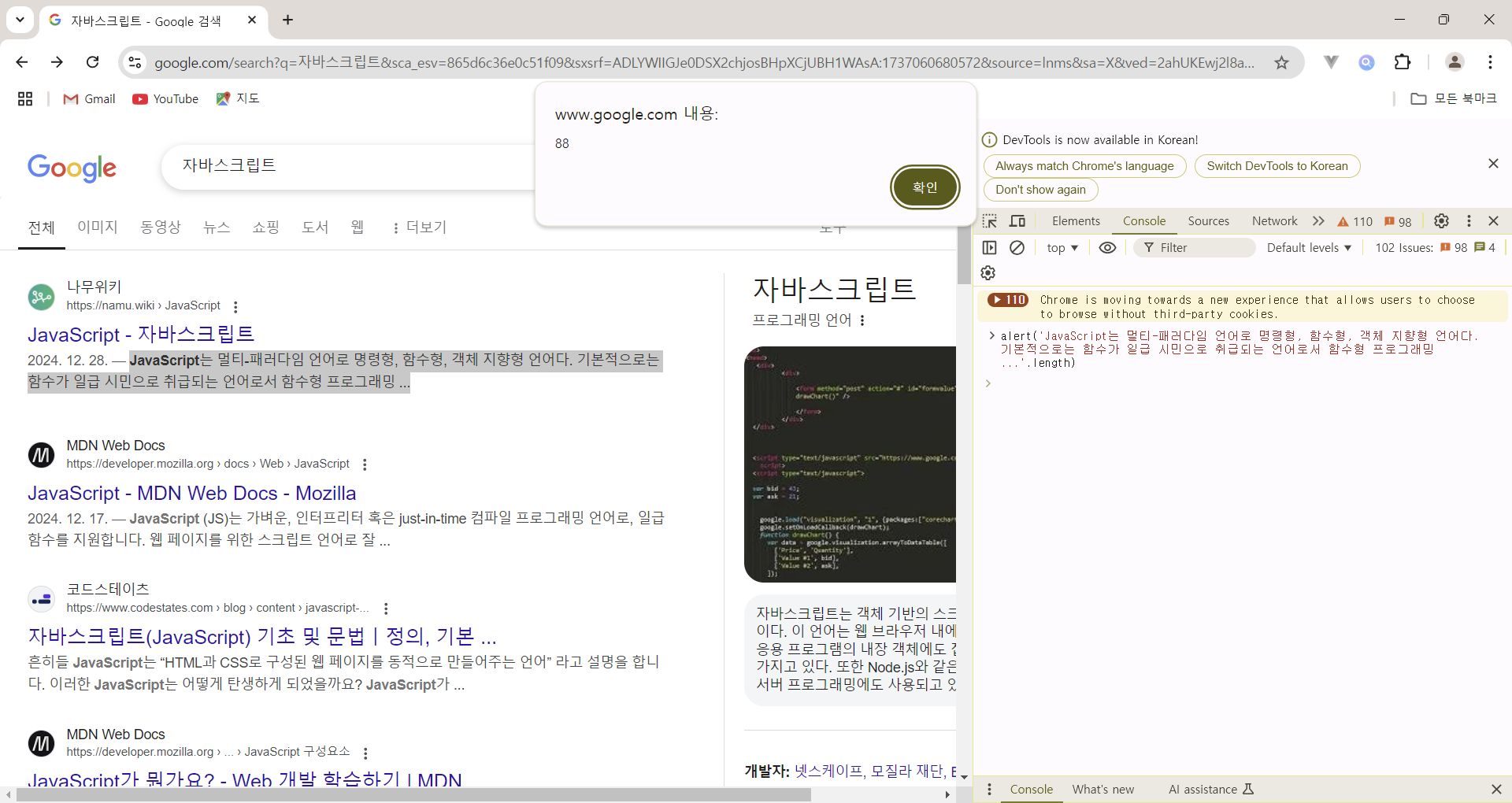1512x803 pixels.
Task: Expand the 110 grouped console messages
Action: tap(1008, 300)
